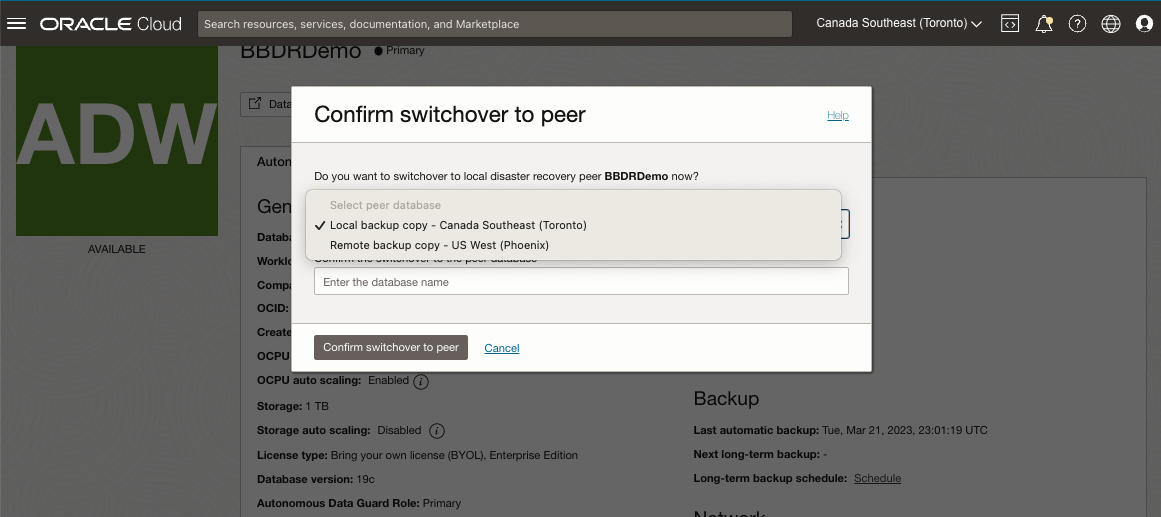Screen dimensions: 1161x517
Task: Expand the Canada Southeast (Toronto) region selector
Action: pos(899,23)
